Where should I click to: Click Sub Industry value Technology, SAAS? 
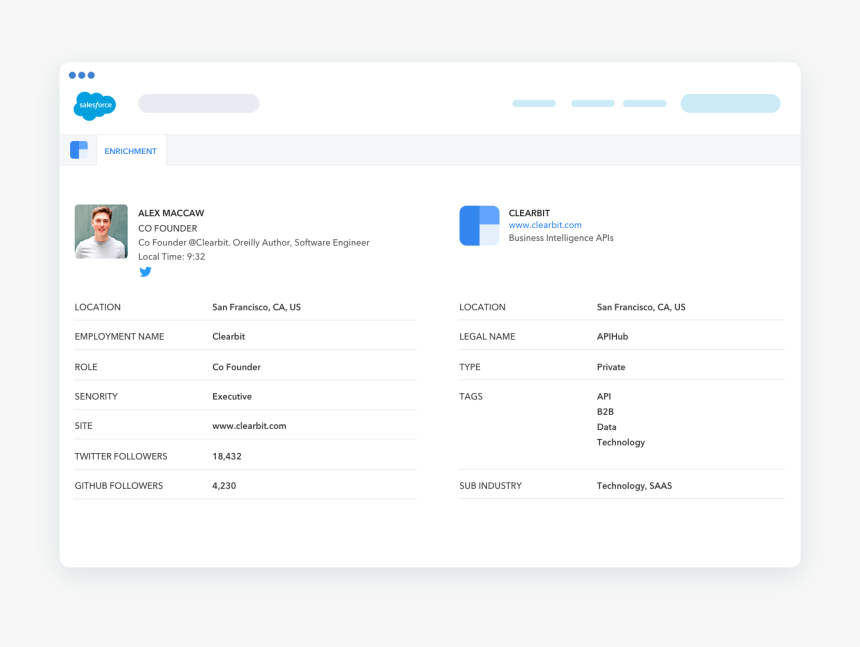pos(635,486)
